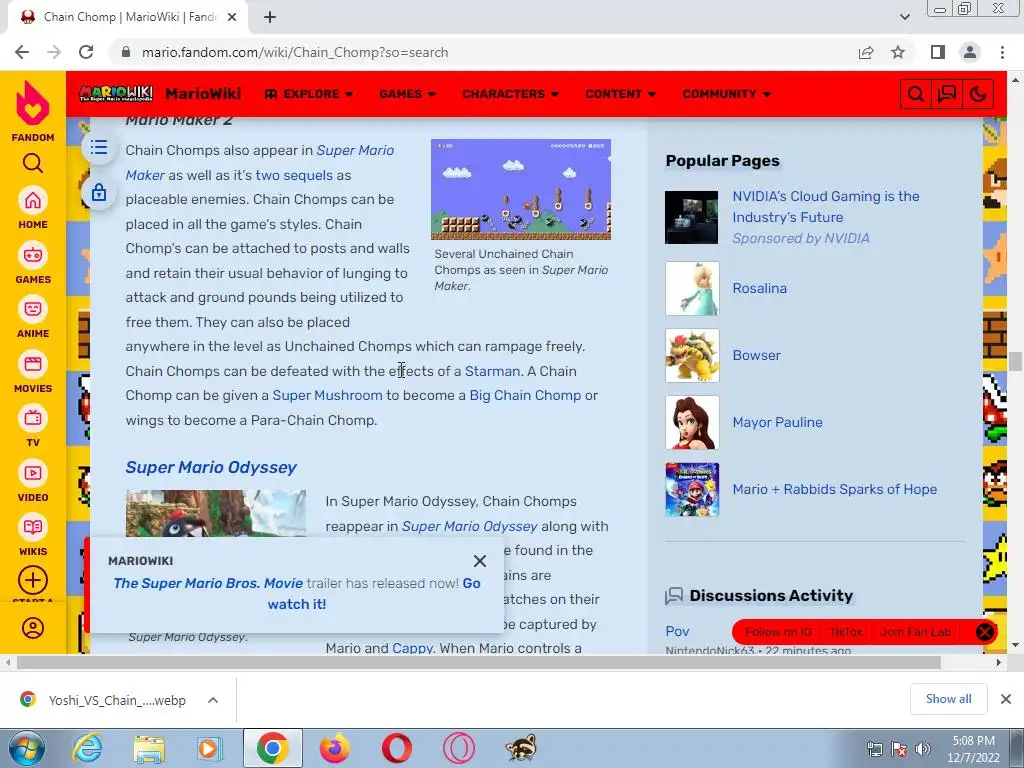Viewport: 1024px width, 768px height.
Task: Open Bowser popular page link
Action: coord(756,355)
